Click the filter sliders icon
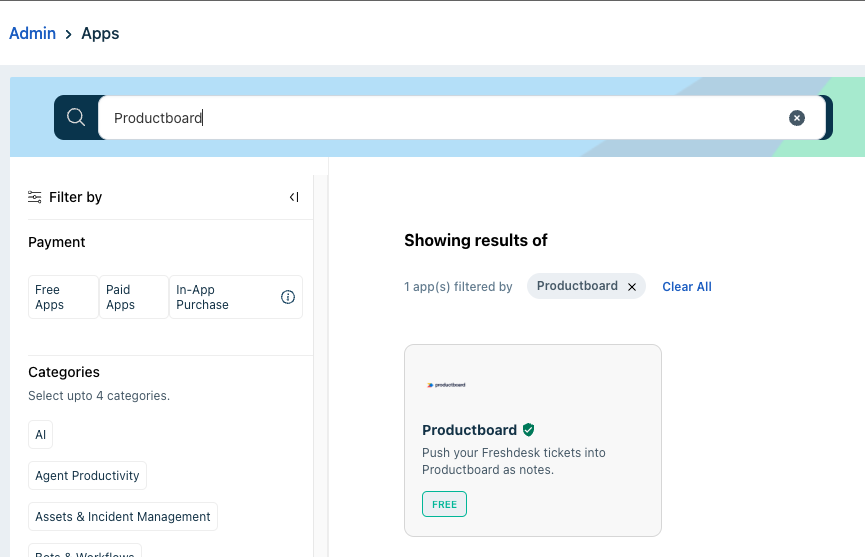This screenshot has height=557, width=865. (35, 197)
